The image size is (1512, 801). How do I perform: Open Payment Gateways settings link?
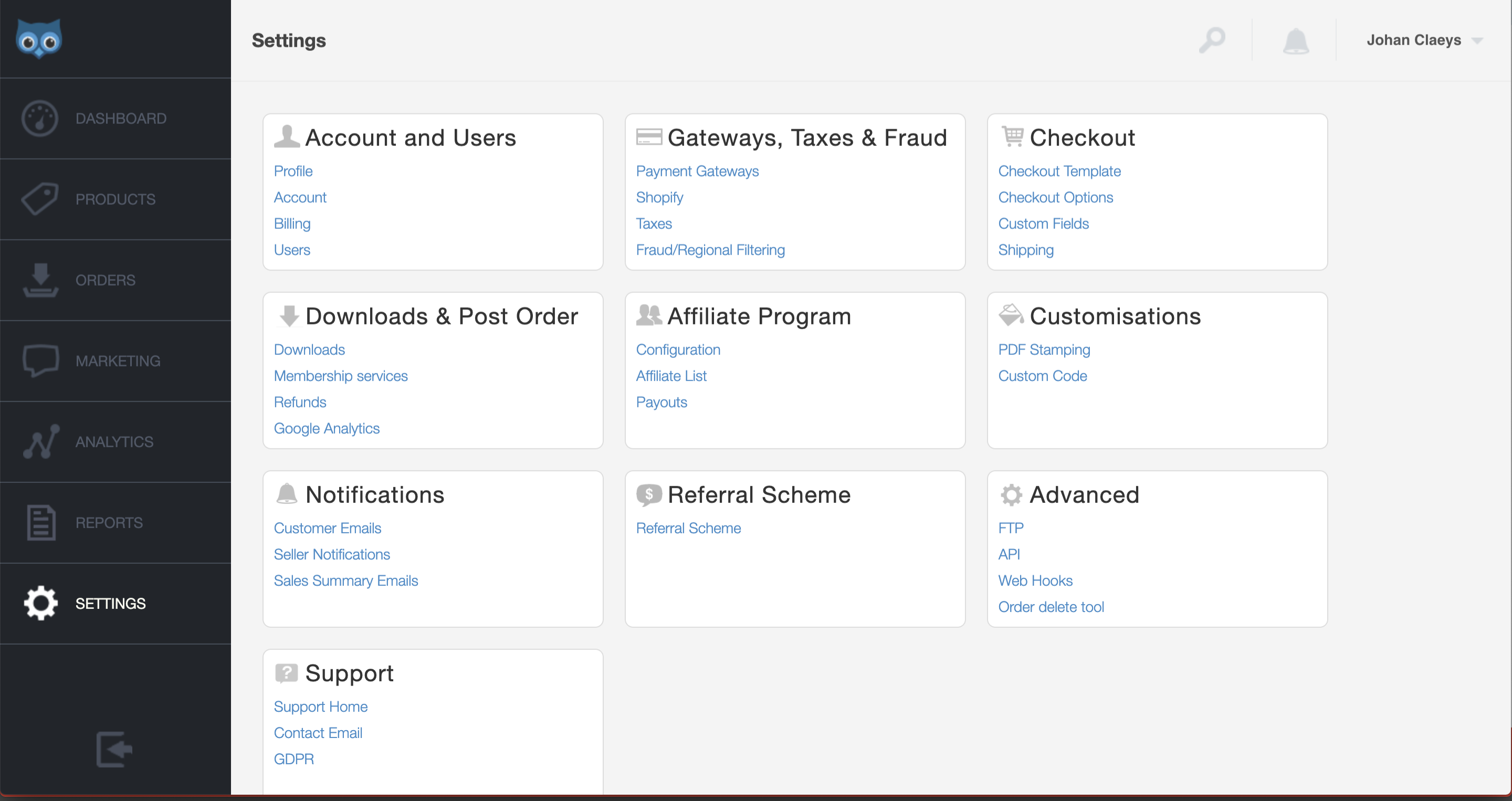point(697,171)
